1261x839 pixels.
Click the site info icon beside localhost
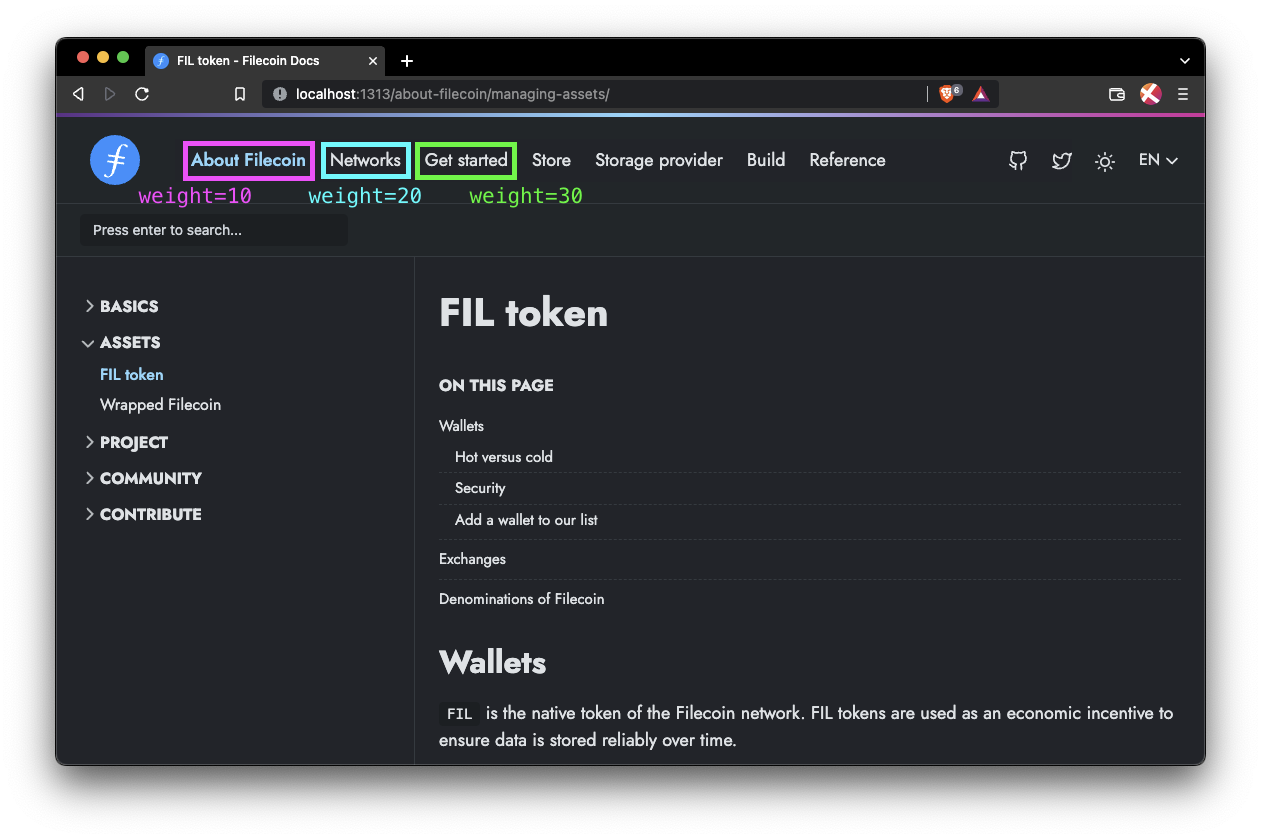pyautogui.click(x=280, y=94)
